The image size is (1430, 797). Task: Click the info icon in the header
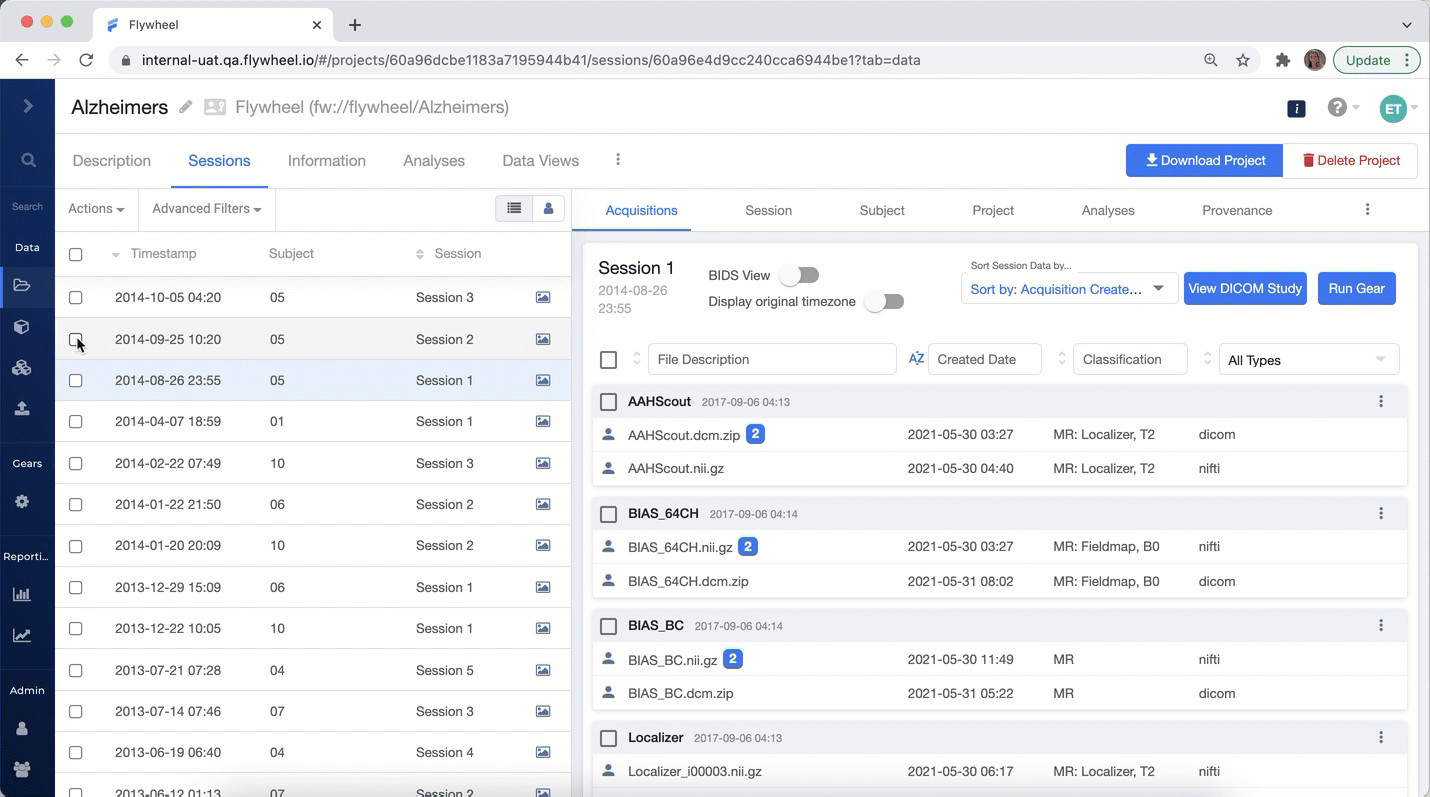point(1296,108)
